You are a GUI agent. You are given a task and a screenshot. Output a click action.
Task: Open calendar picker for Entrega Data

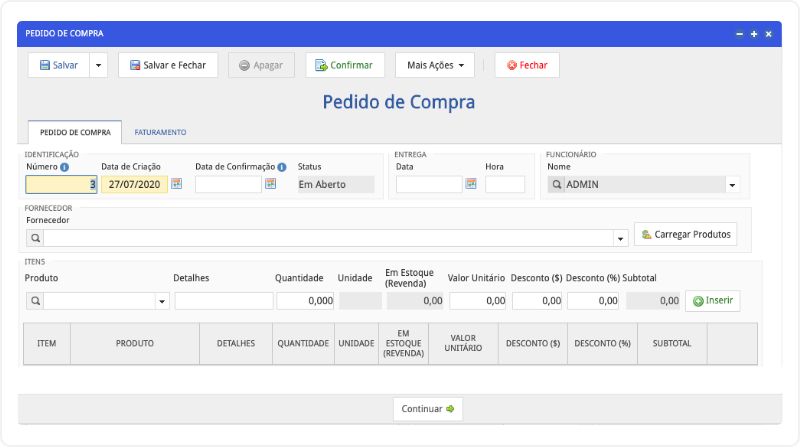pyautogui.click(x=471, y=184)
